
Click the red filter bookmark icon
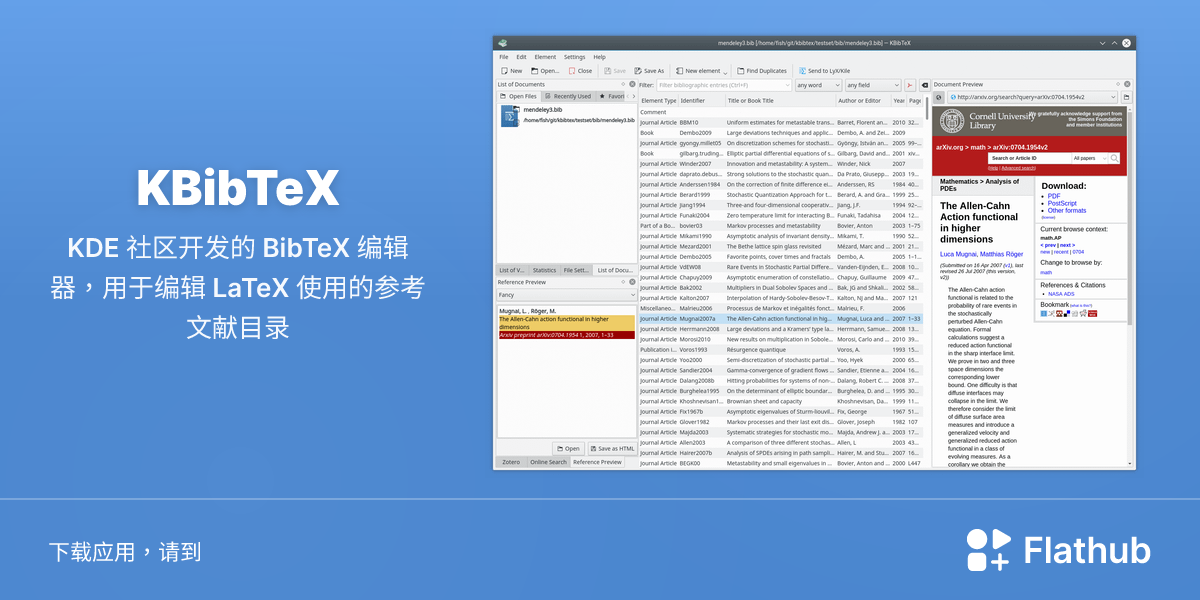tap(910, 86)
